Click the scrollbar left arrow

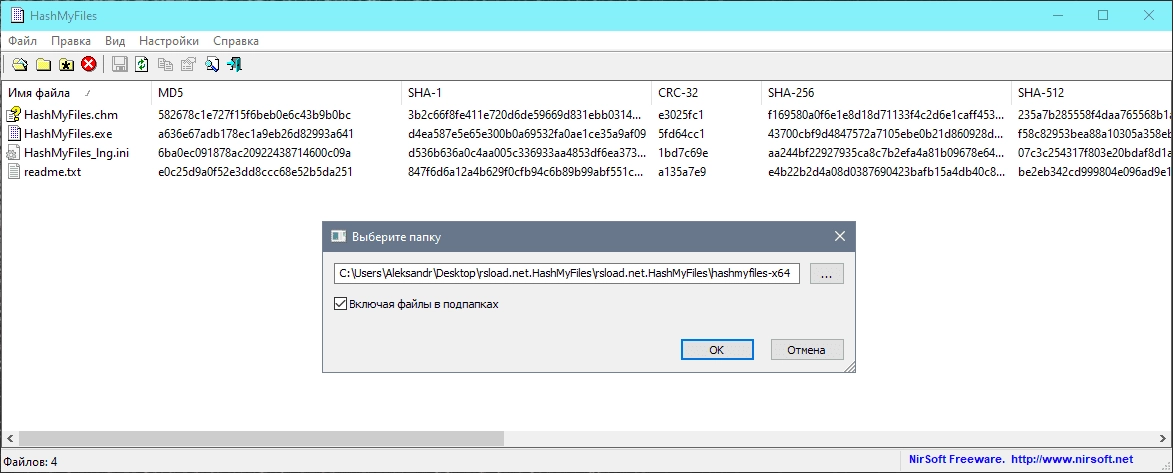pos(10,438)
